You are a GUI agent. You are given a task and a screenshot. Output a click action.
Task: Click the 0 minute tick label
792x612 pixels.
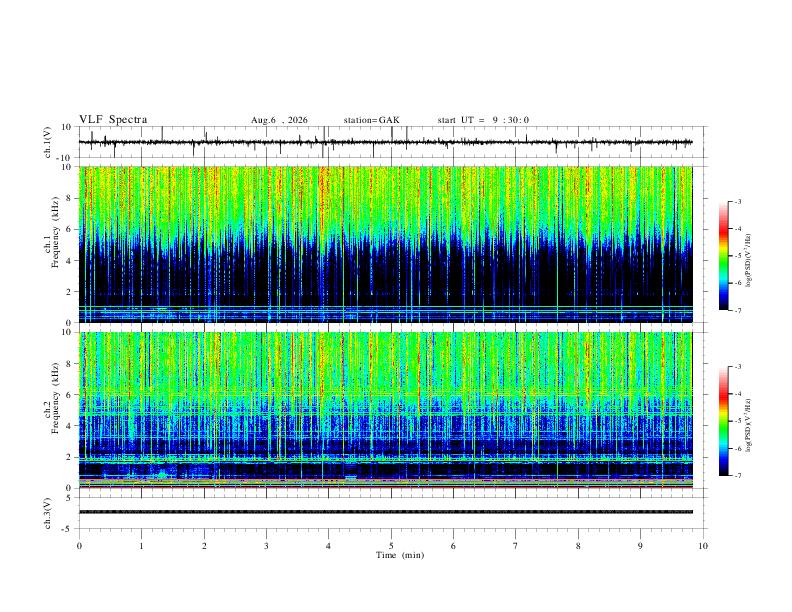tap(79, 546)
